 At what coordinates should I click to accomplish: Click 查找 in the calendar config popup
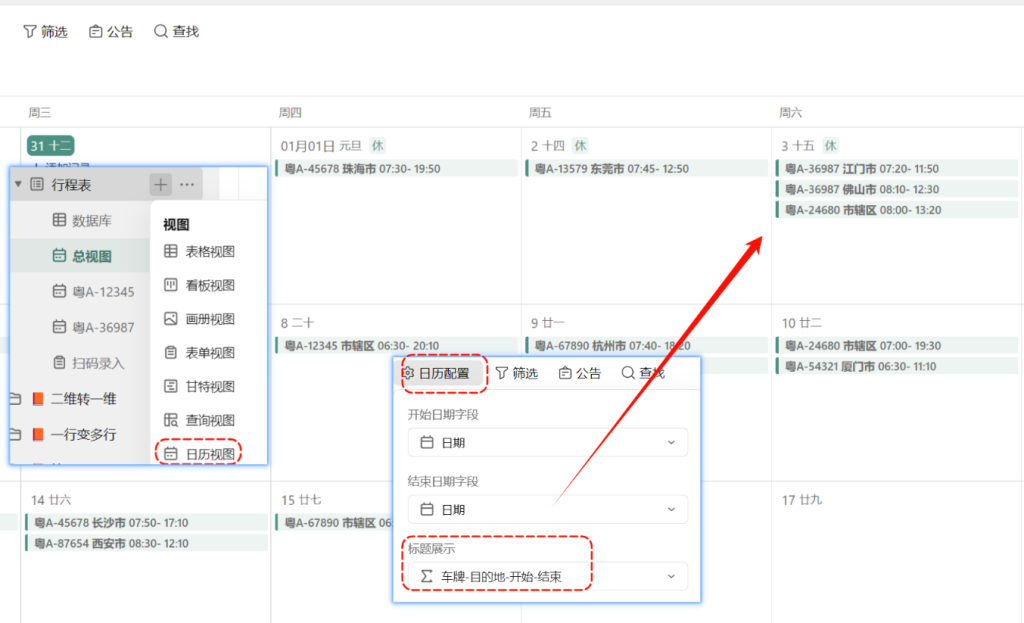[x=643, y=373]
